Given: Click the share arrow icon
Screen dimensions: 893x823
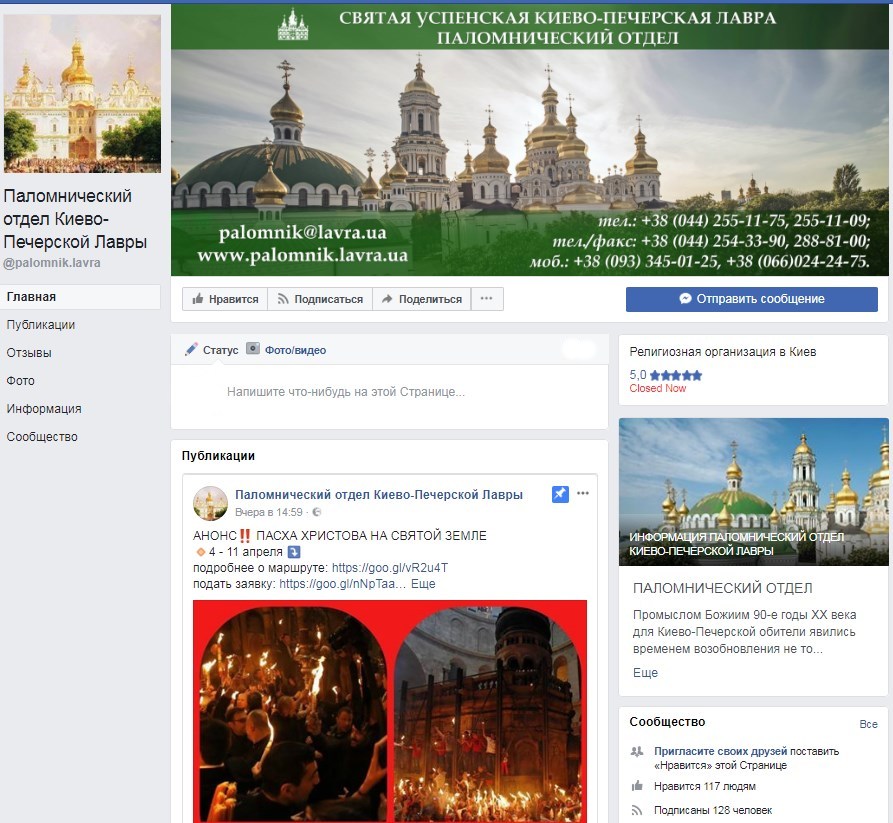Looking at the screenshot, I should coord(387,299).
